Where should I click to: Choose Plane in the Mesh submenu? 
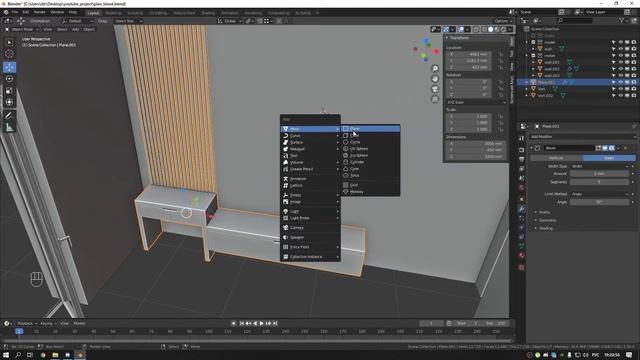[x=370, y=129]
